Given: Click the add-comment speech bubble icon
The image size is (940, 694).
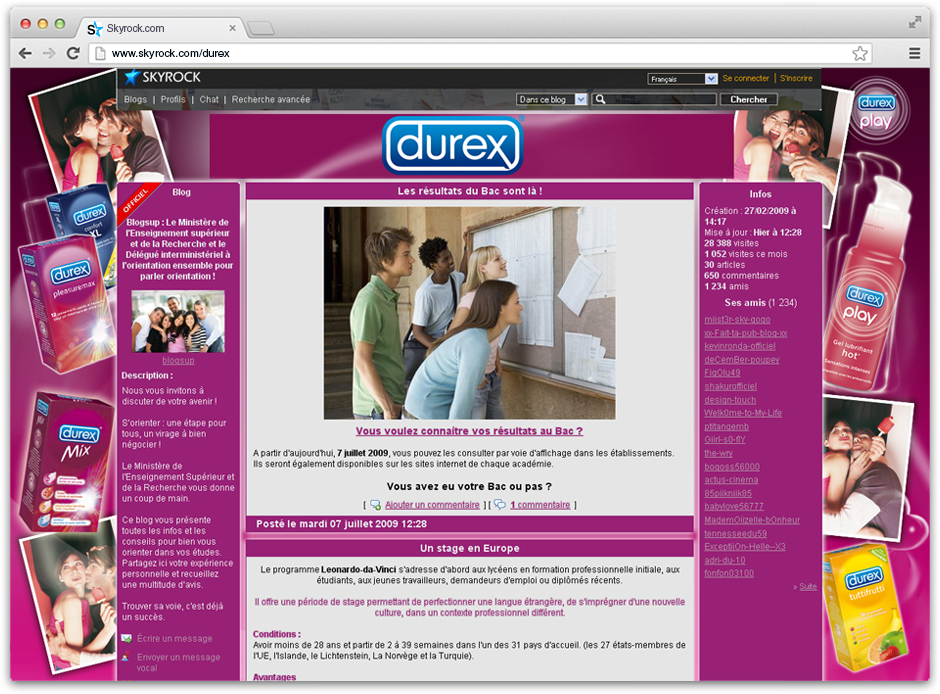Looking at the screenshot, I should [375, 505].
